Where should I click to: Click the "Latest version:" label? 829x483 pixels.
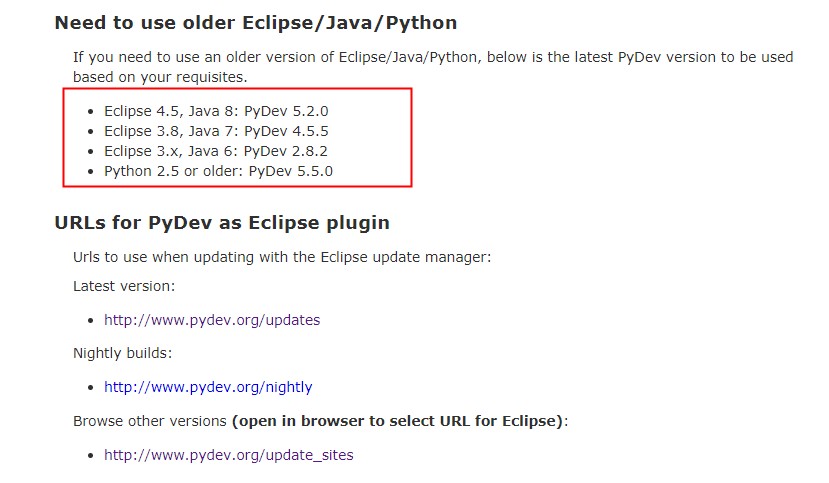[124, 286]
